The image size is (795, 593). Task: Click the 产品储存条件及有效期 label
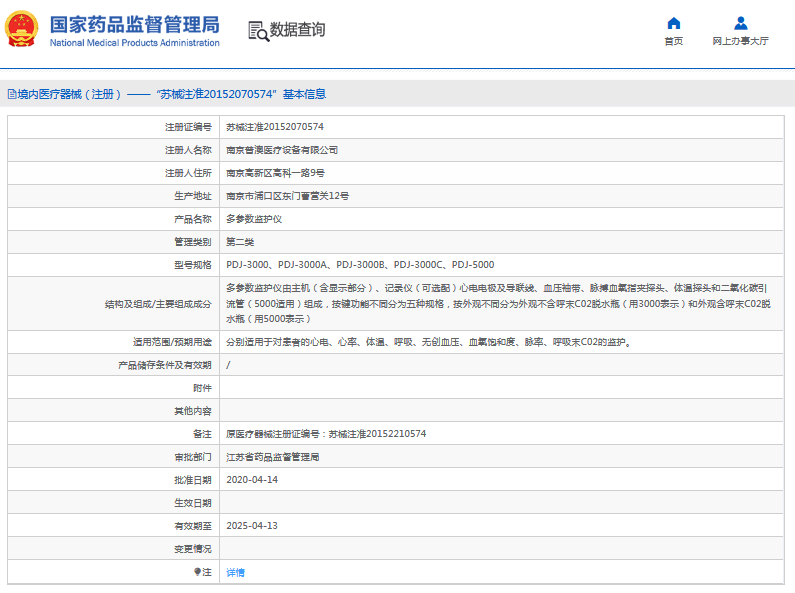[x=165, y=365]
